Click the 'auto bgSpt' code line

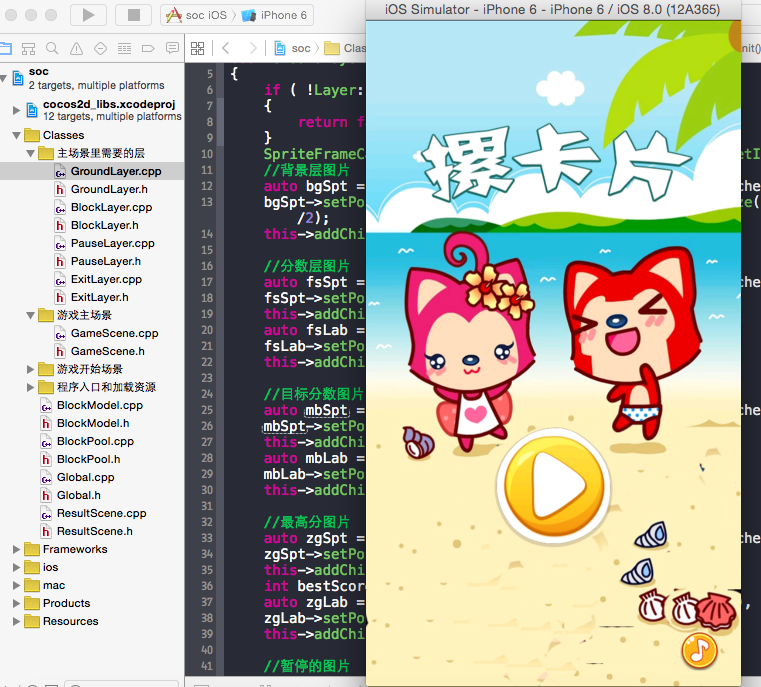pos(314,186)
